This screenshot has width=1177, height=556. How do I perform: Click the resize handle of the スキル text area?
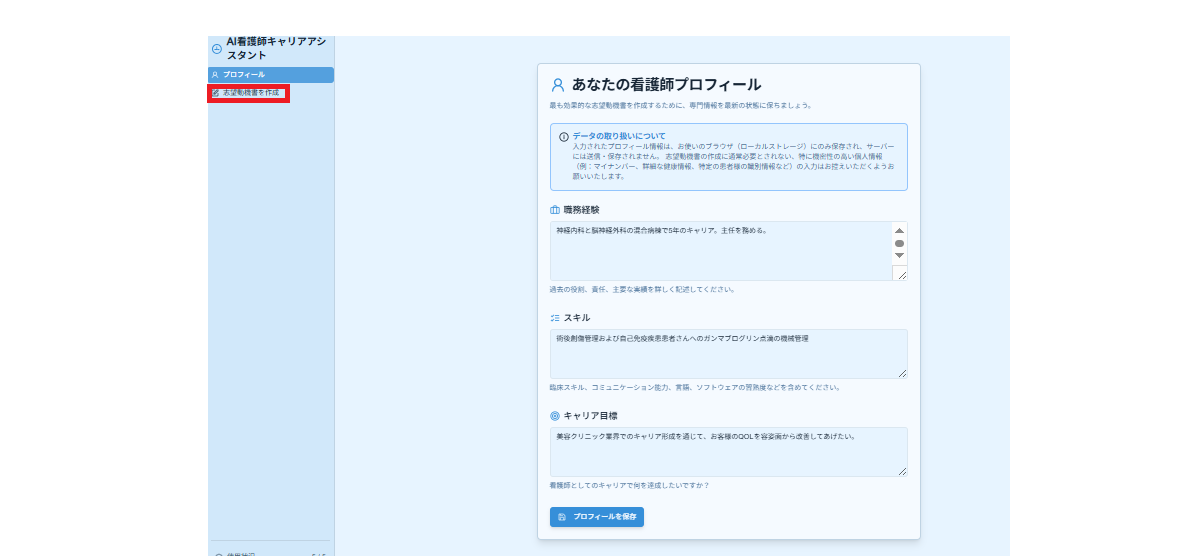click(x=902, y=374)
